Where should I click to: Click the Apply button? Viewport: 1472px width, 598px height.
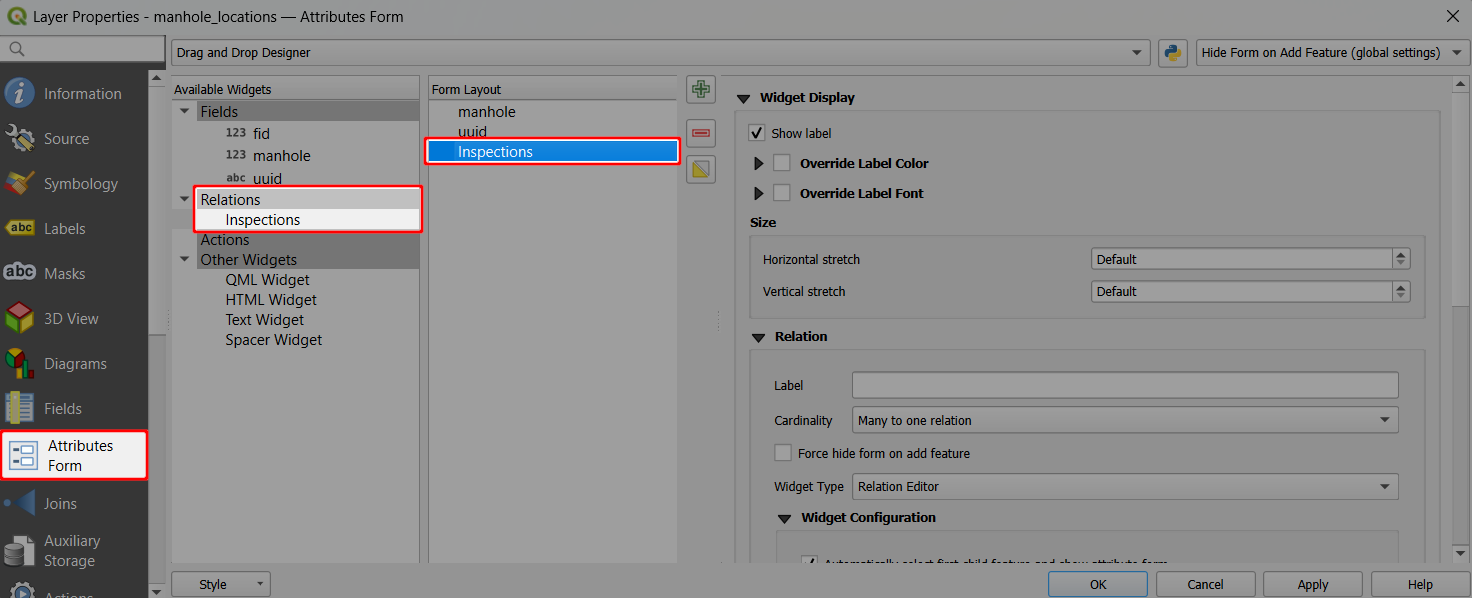1312,584
